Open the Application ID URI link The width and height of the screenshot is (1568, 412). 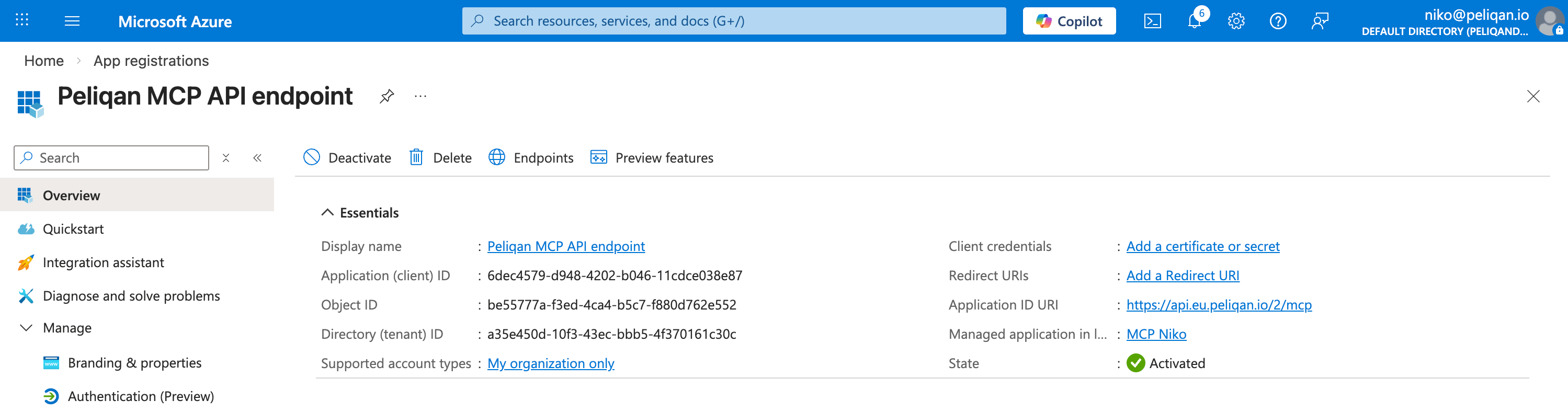[x=1219, y=305]
